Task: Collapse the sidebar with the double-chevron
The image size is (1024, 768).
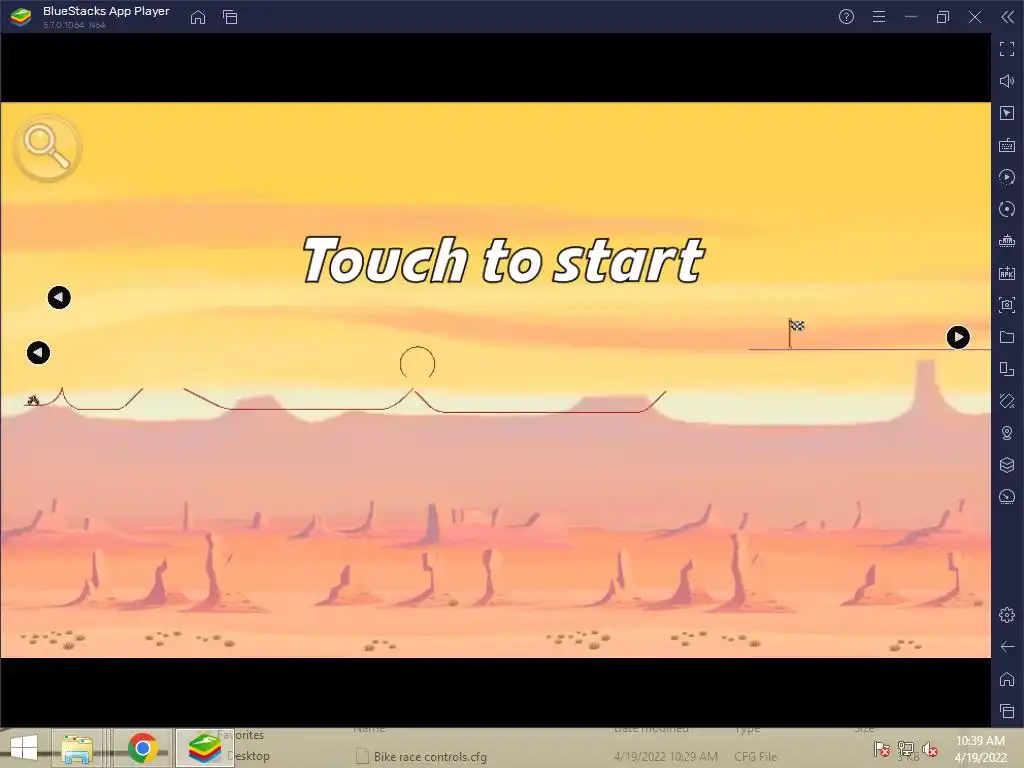Action: [x=1008, y=17]
